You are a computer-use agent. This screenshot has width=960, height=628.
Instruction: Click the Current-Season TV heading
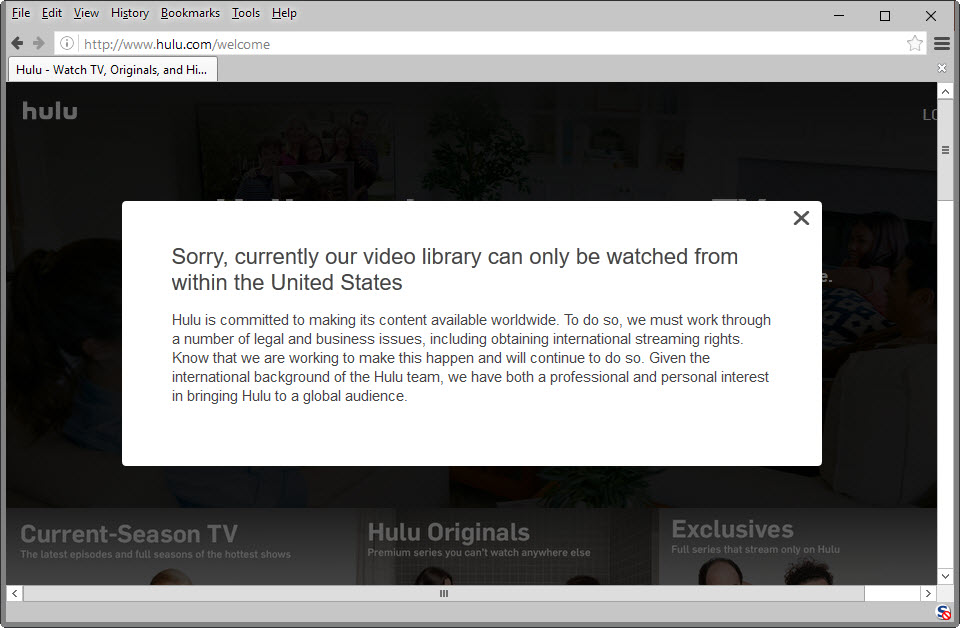(x=129, y=534)
